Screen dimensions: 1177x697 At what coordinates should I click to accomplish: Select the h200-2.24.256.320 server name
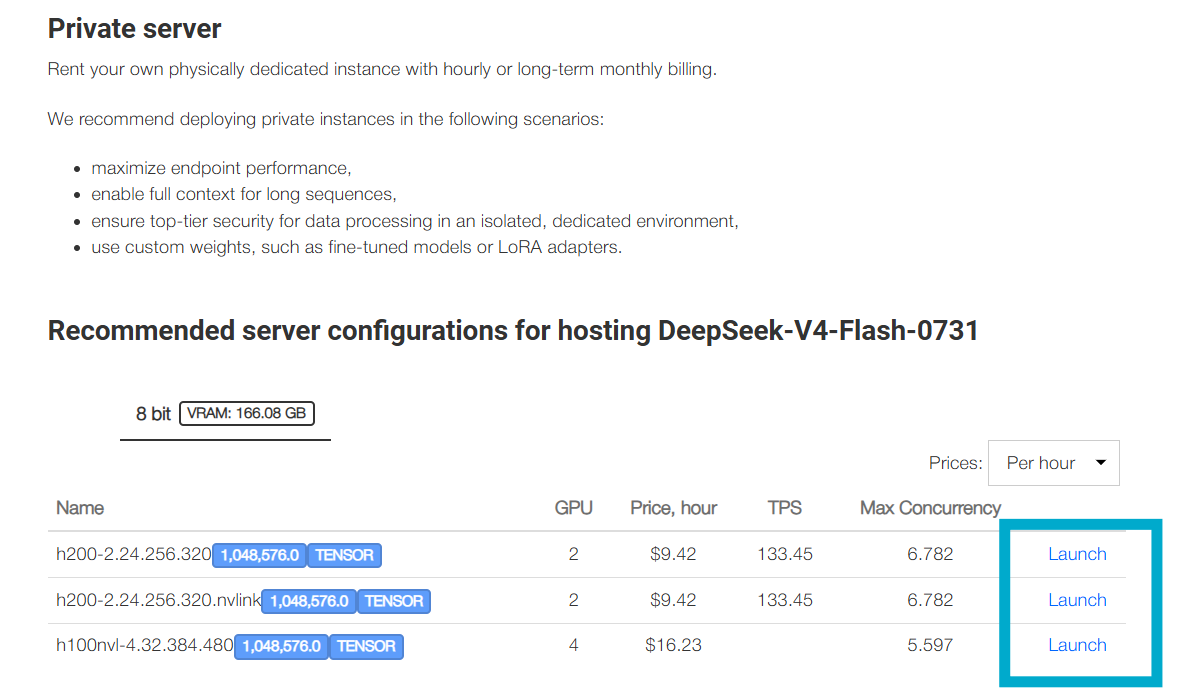[x=134, y=554]
